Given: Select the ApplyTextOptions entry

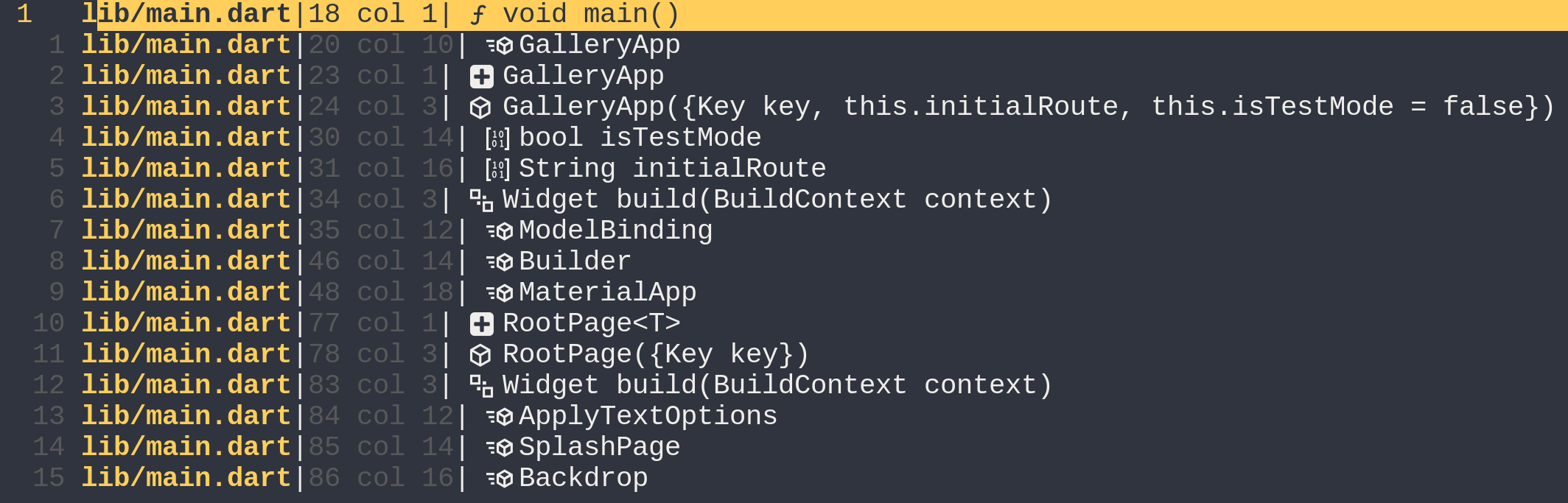Looking at the screenshot, I should coord(648,416).
